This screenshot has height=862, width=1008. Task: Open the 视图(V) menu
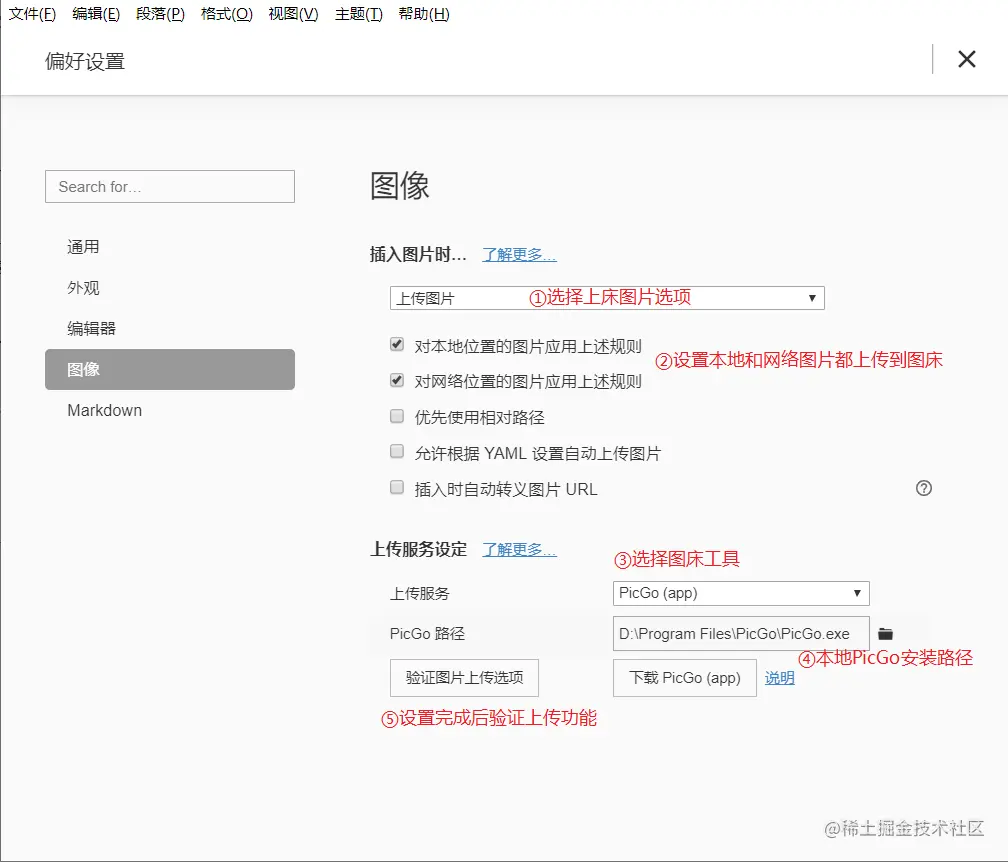click(293, 14)
